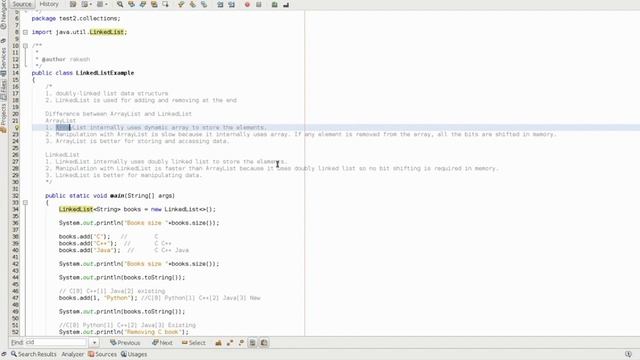Click line number 47 in gutter
The width and height of the screenshot is (640, 360).
16,298
